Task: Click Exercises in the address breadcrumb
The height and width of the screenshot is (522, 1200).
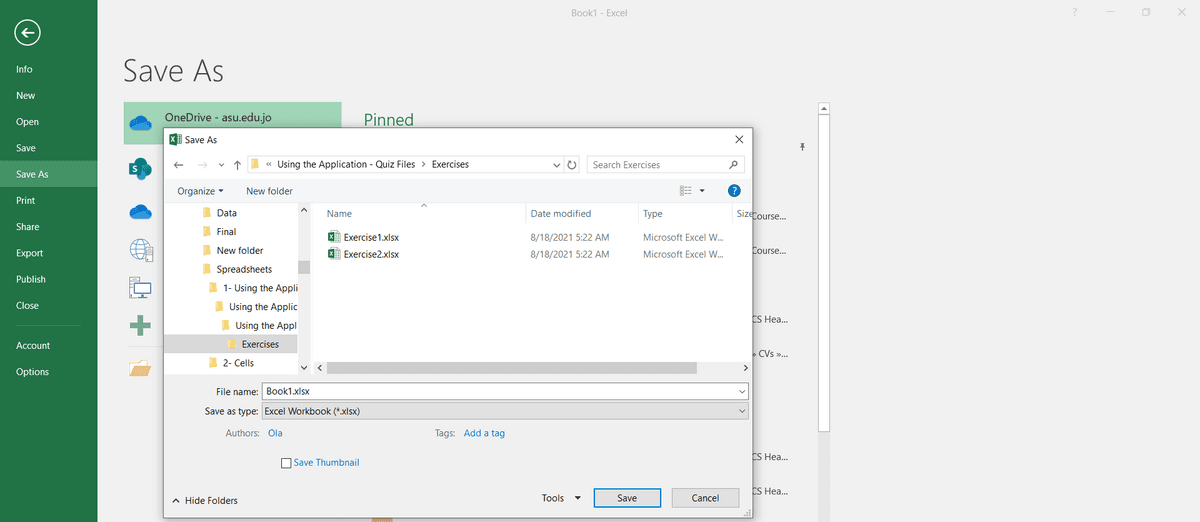Action: click(x=450, y=164)
